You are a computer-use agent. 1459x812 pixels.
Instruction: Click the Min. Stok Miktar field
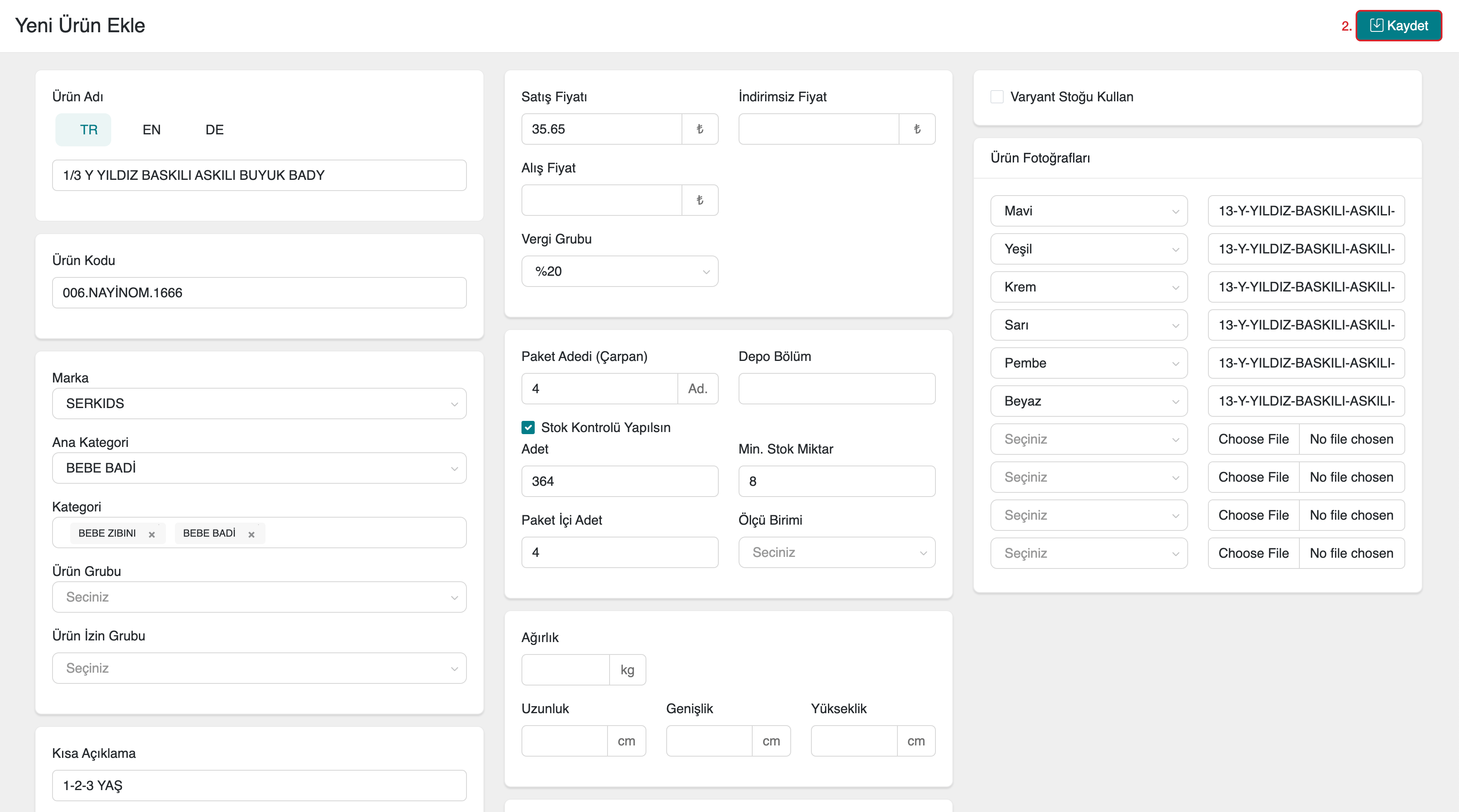coord(836,481)
